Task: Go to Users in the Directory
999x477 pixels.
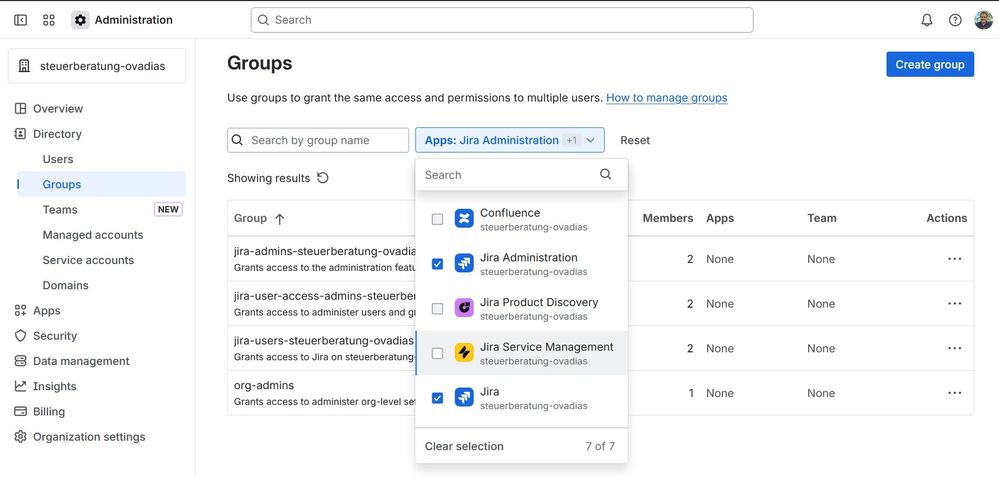Action: 58,159
